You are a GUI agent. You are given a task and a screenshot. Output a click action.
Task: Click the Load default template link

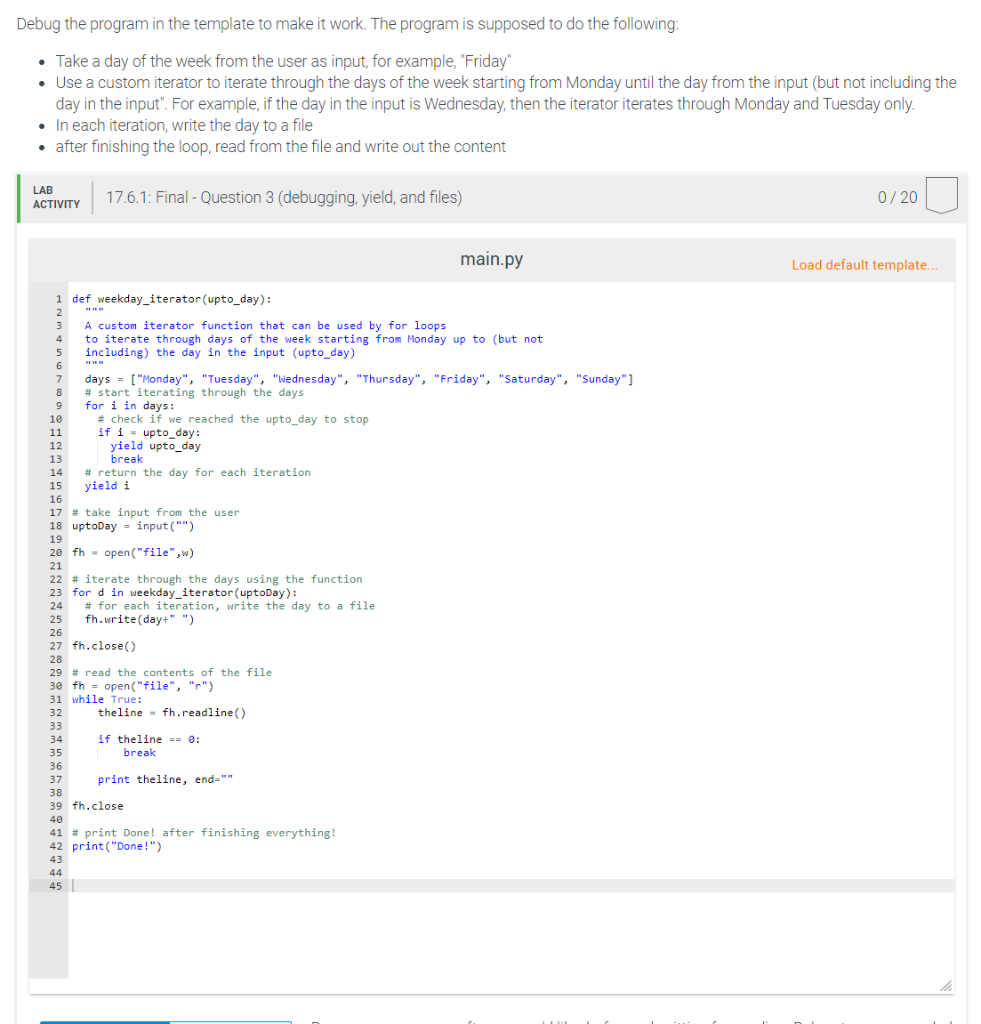(x=863, y=264)
